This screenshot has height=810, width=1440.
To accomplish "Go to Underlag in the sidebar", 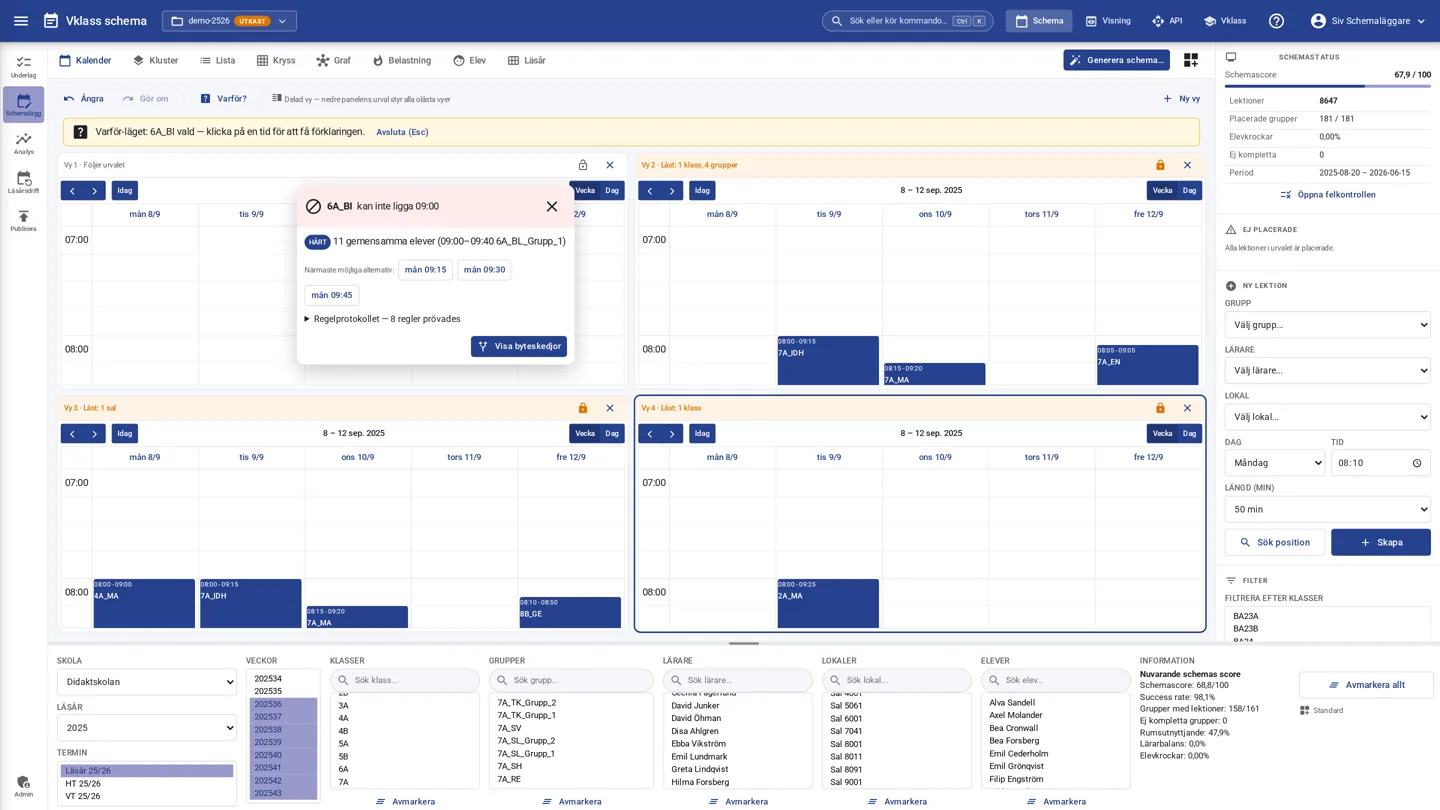I will (23, 67).
